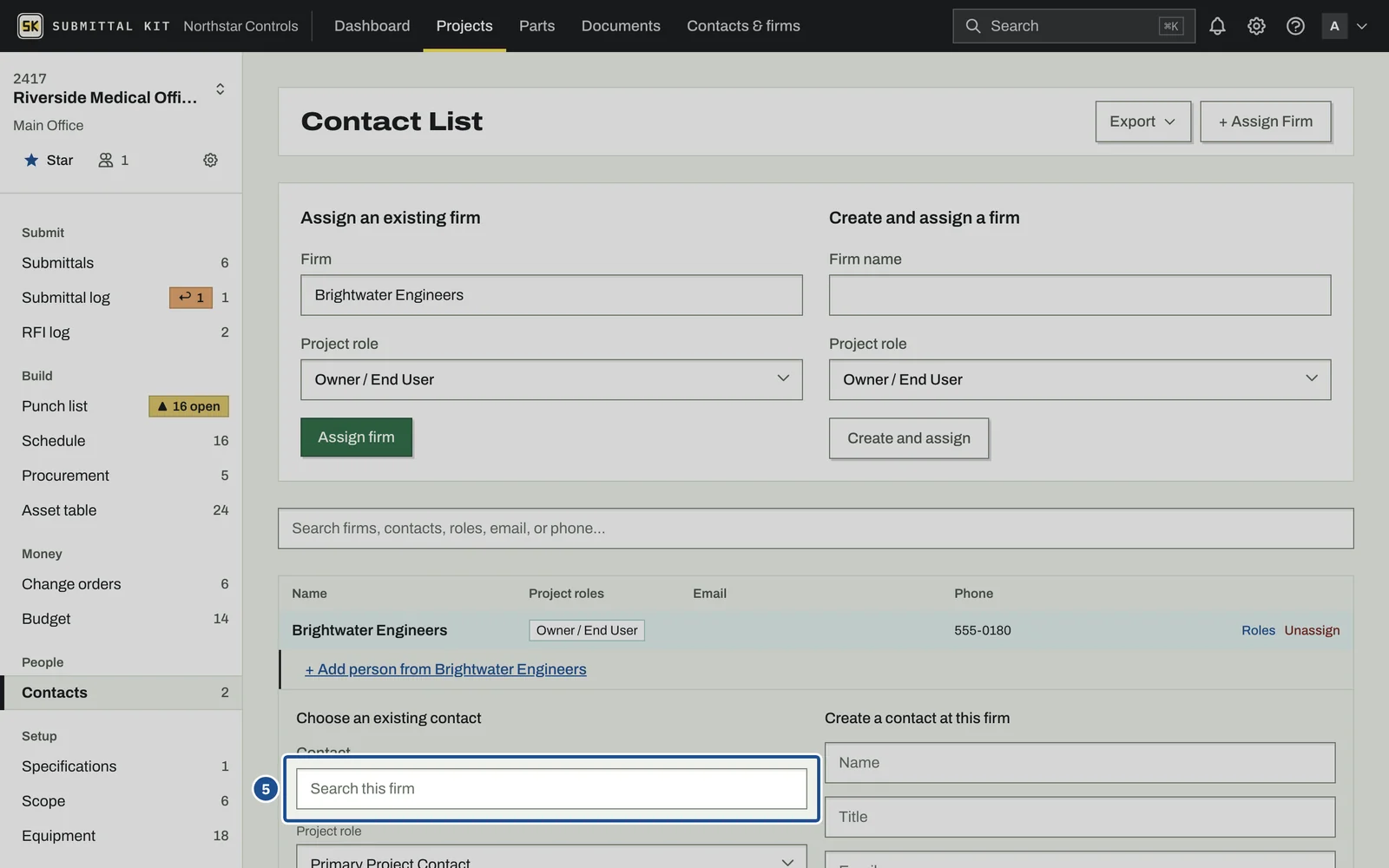Click the 16 open warning badge

(x=188, y=406)
